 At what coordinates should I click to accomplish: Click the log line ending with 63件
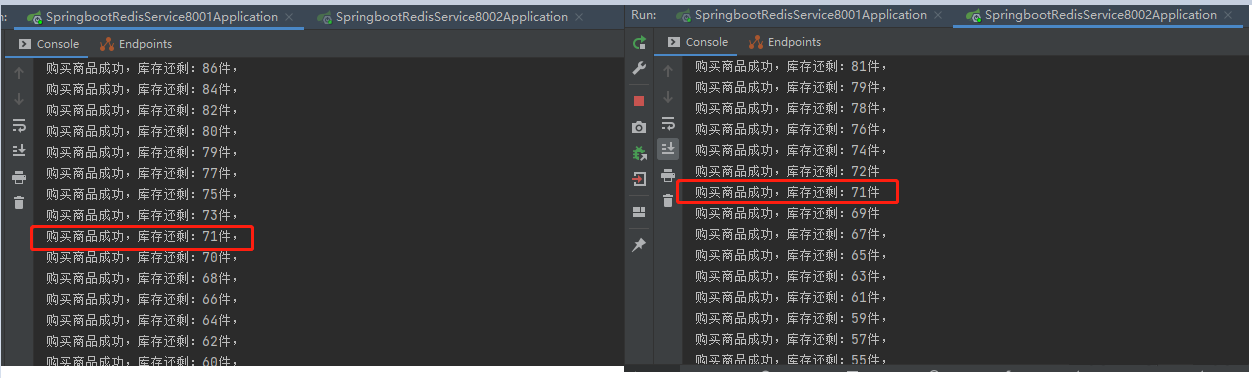pyautogui.click(x=791, y=276)
